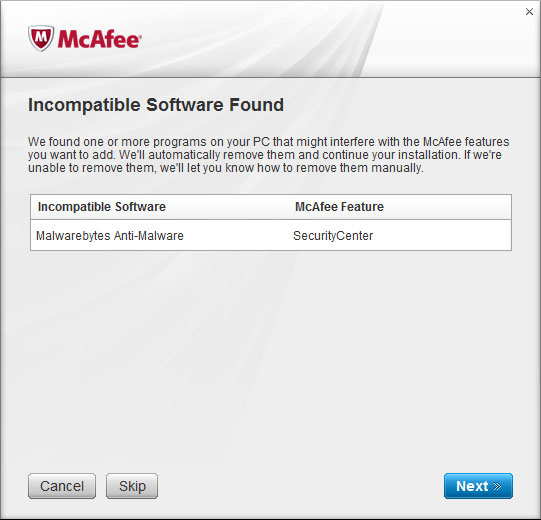Skip removing the incompatible software
Screen dimensions: 541x520
(x=132, y=486)
